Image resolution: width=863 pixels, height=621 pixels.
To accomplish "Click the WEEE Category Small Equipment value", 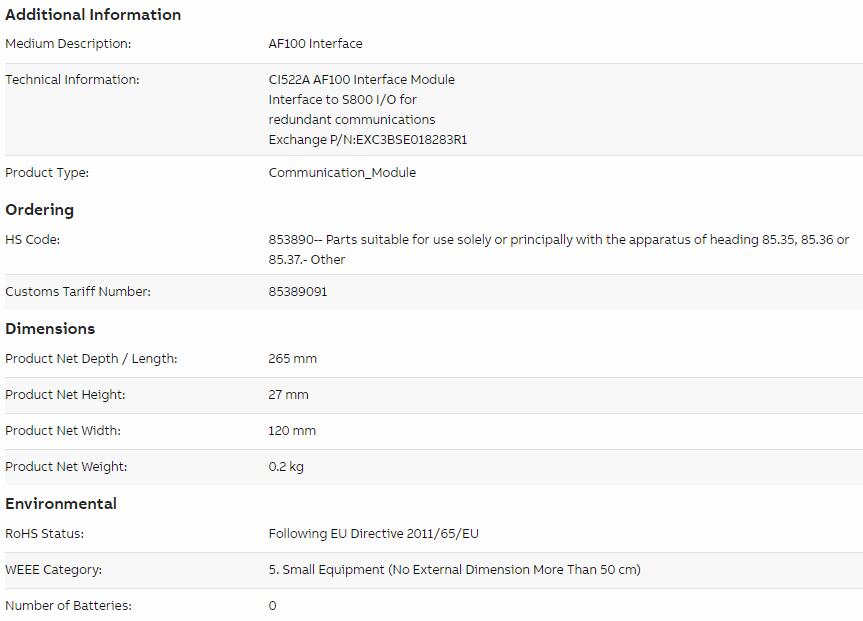I will click(x=455, y=570).
